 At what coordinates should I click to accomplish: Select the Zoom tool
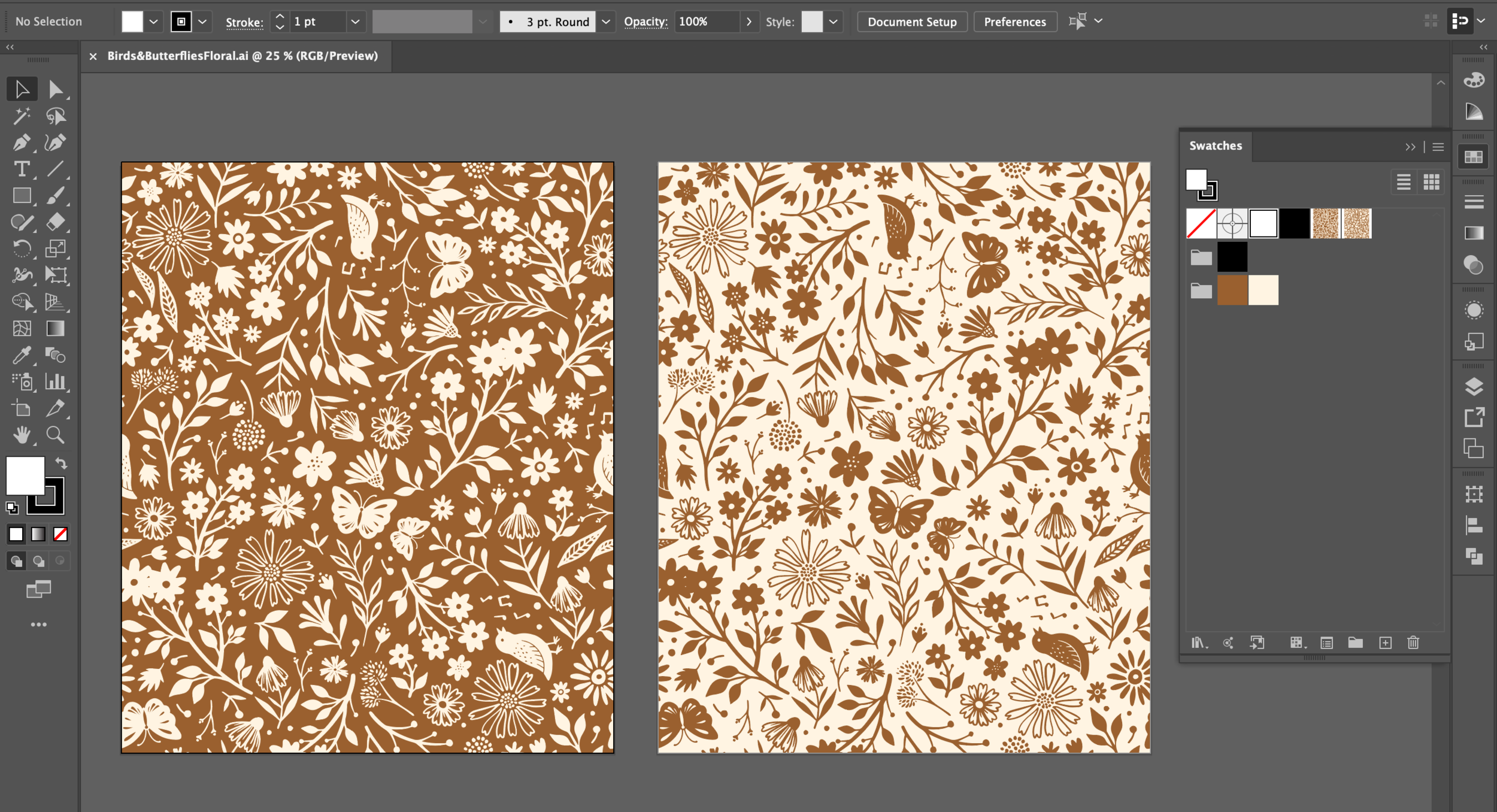(55, 435)
